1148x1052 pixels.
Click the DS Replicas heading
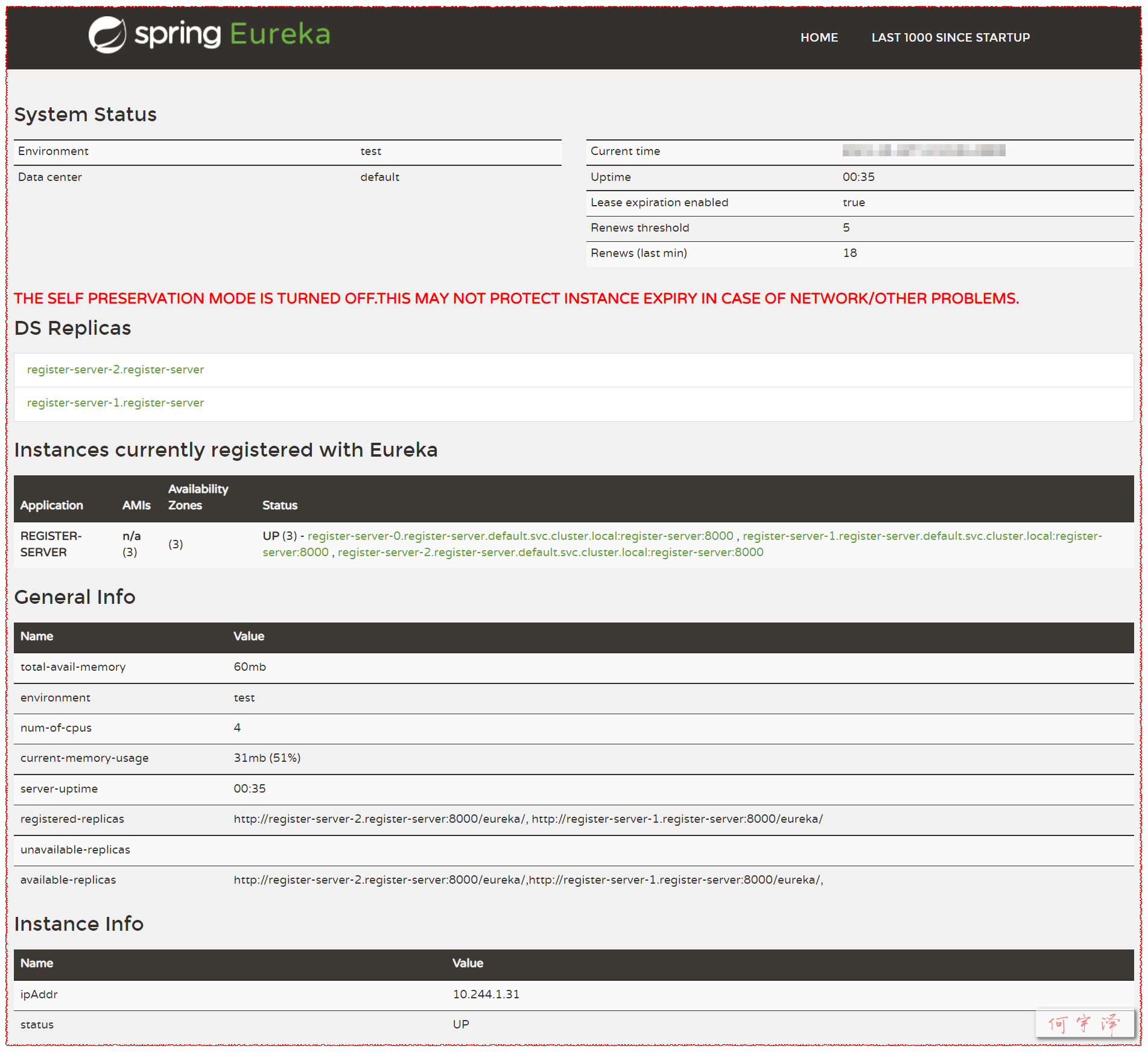(x=72, y=328)
